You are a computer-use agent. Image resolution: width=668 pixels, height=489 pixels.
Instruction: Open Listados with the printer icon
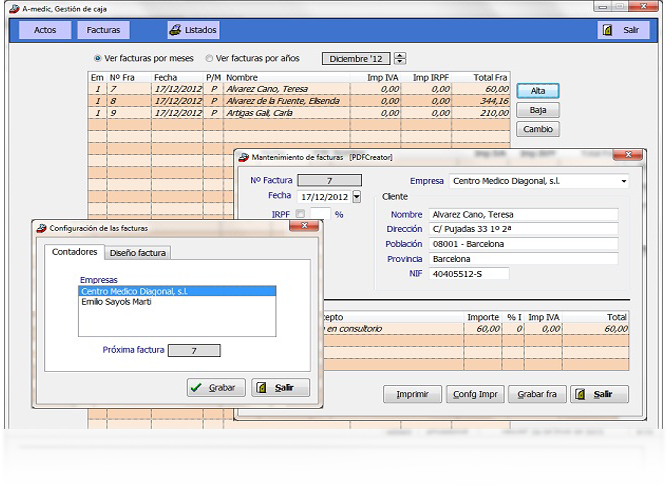(x=193, y=30)
